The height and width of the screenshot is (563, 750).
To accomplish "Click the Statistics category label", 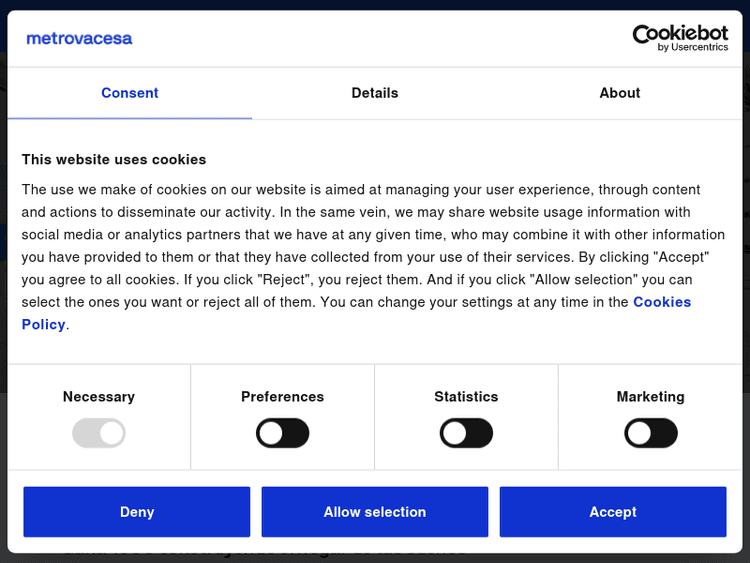I will click(466, 397).
